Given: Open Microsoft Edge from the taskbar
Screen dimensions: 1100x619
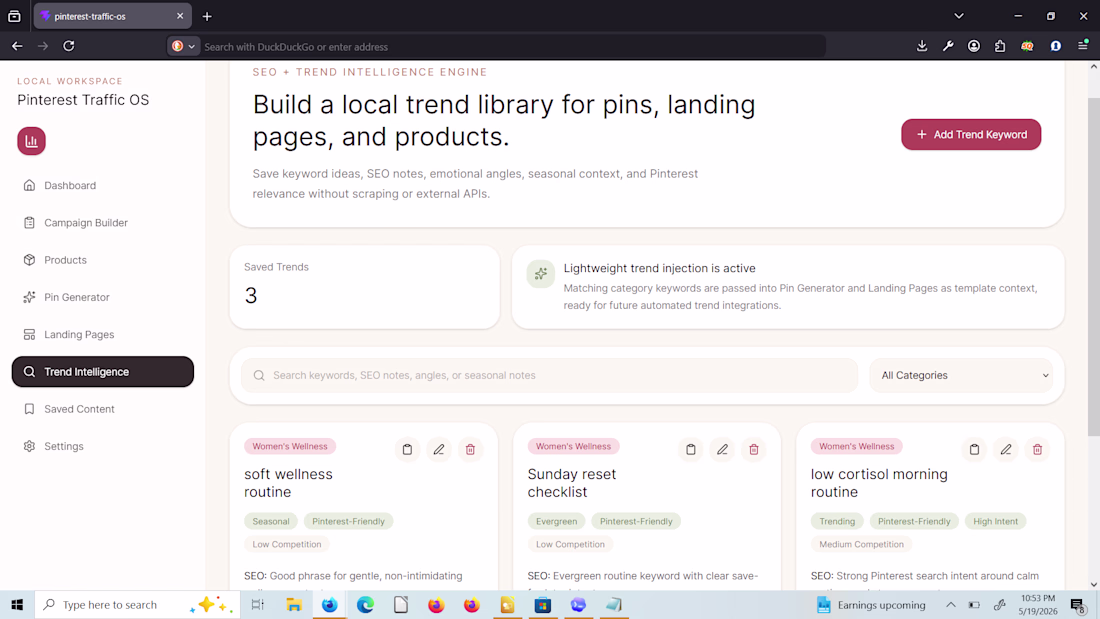Looking at the screenshot, I should point(365,604).
